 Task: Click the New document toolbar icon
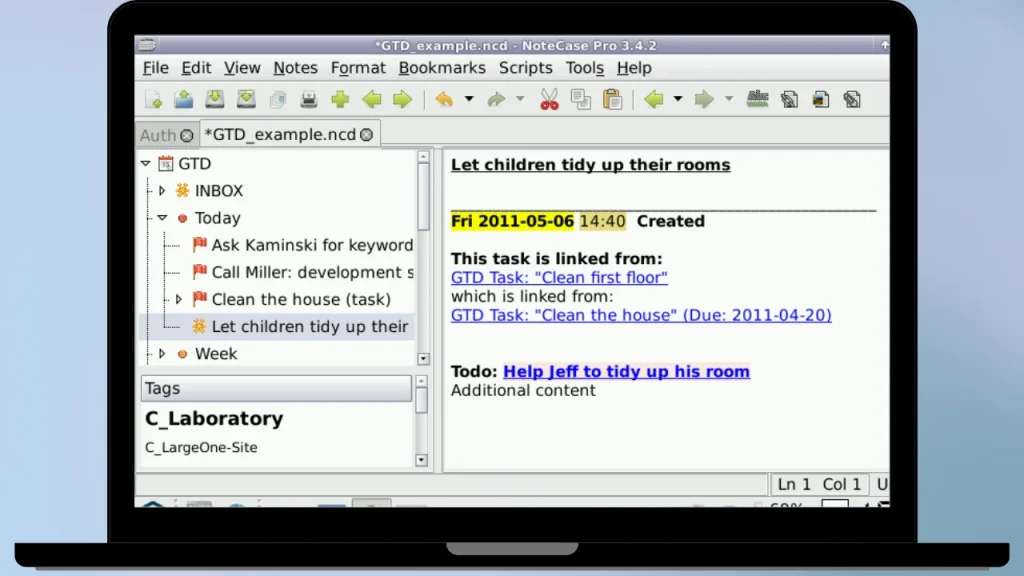tap(153, 99)
